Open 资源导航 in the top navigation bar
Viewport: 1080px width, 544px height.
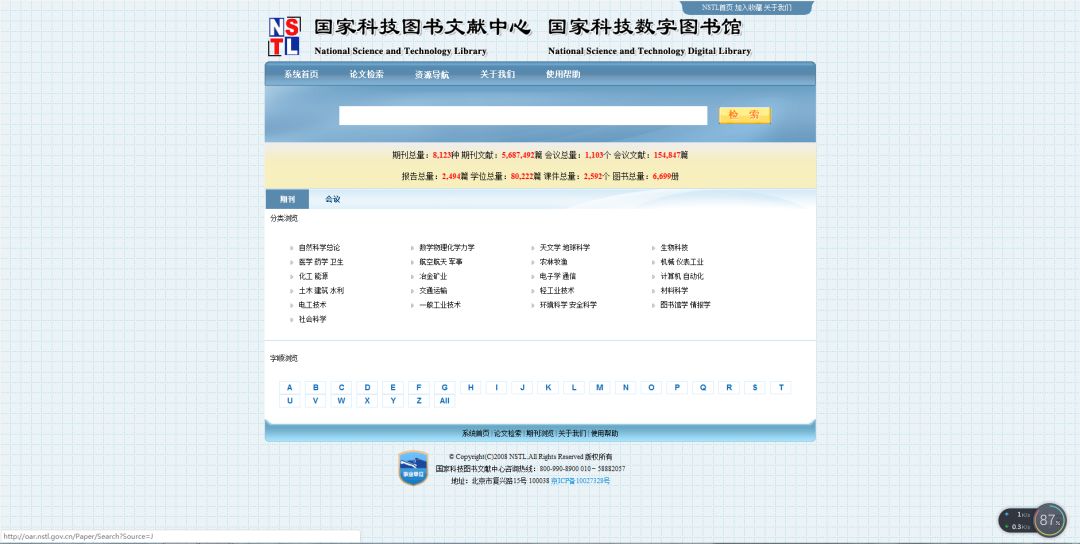point(432,74)
